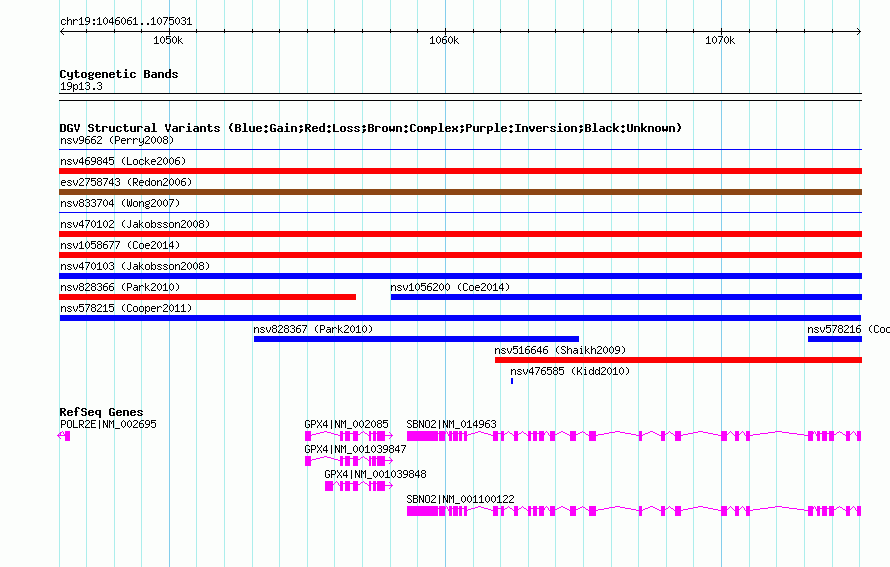This screenshot has width=890, height=567.
Task: Select the GPX4|NM_002085 transcript glyph
Action: point(349,436)
